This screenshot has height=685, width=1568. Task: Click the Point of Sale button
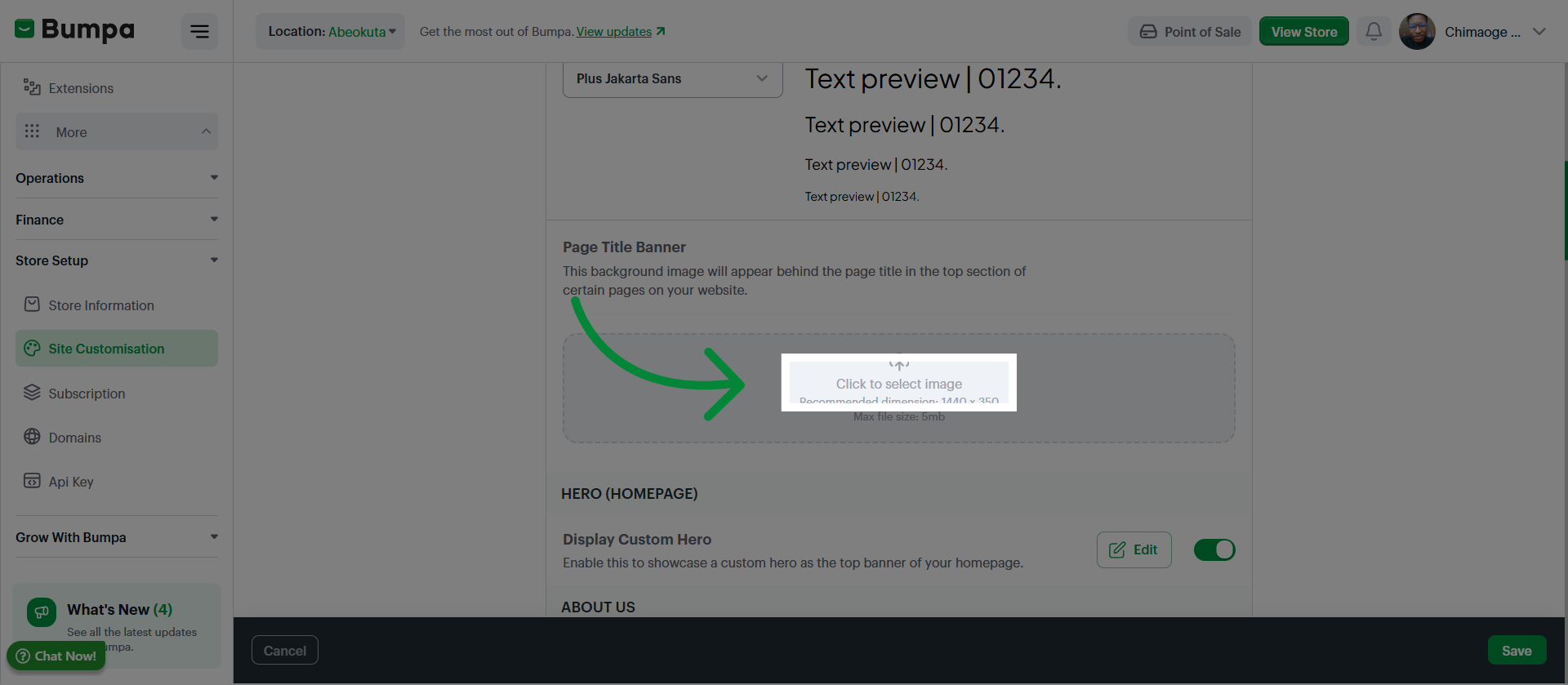[1190, 31]
